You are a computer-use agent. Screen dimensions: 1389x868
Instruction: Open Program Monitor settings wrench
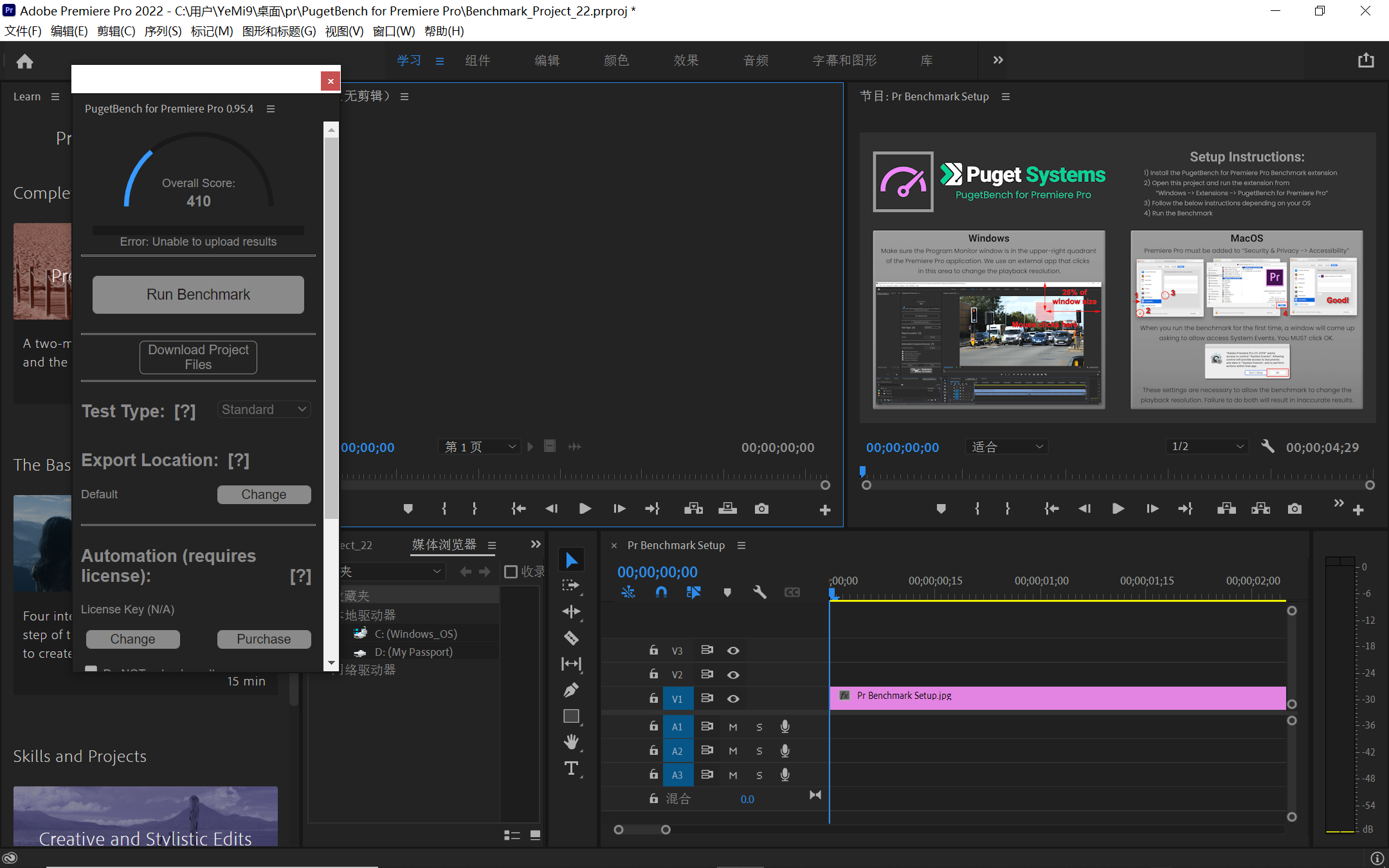(x=1267, y=446)
